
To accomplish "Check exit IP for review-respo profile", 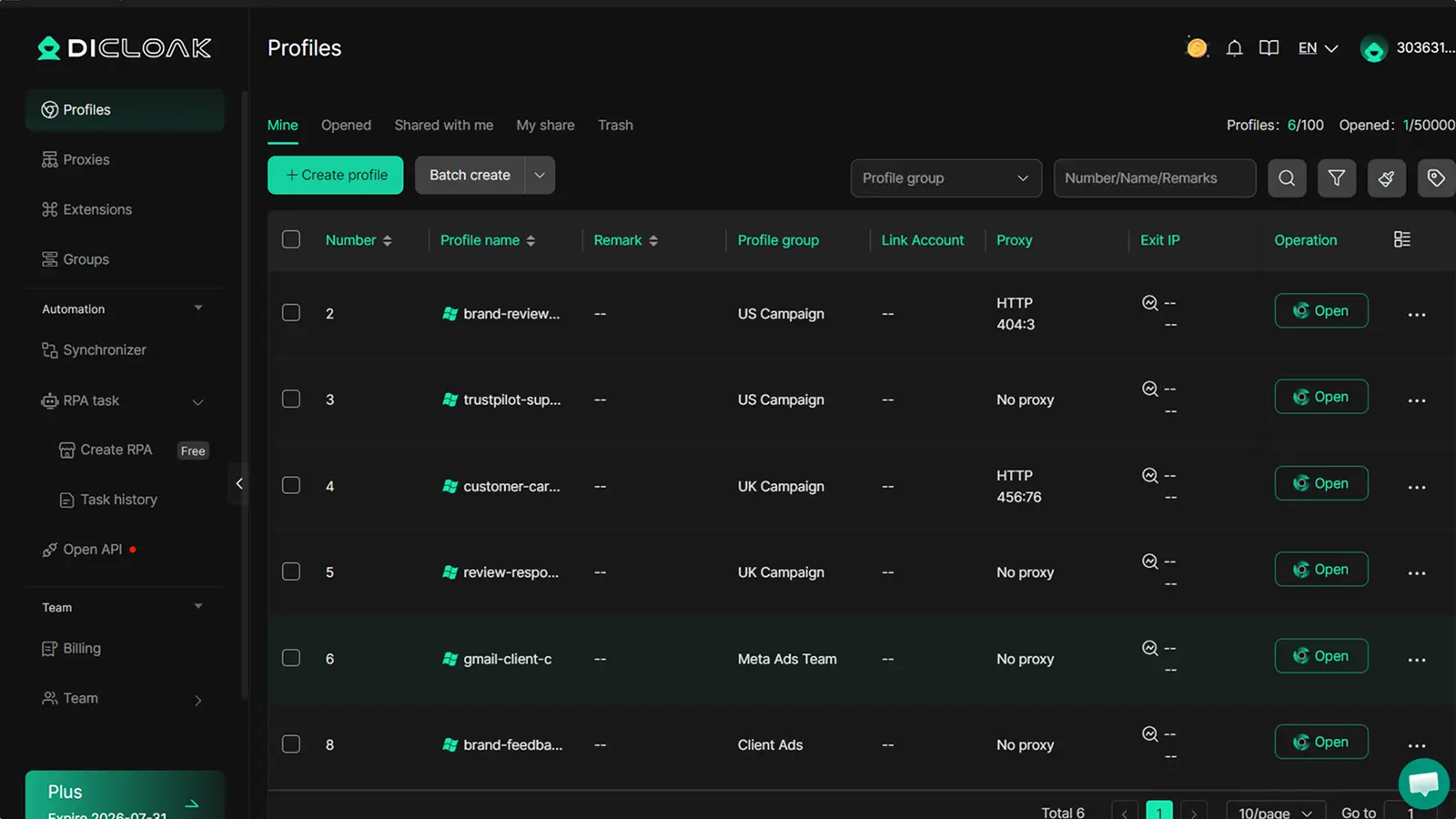I will click(1150, 561).
